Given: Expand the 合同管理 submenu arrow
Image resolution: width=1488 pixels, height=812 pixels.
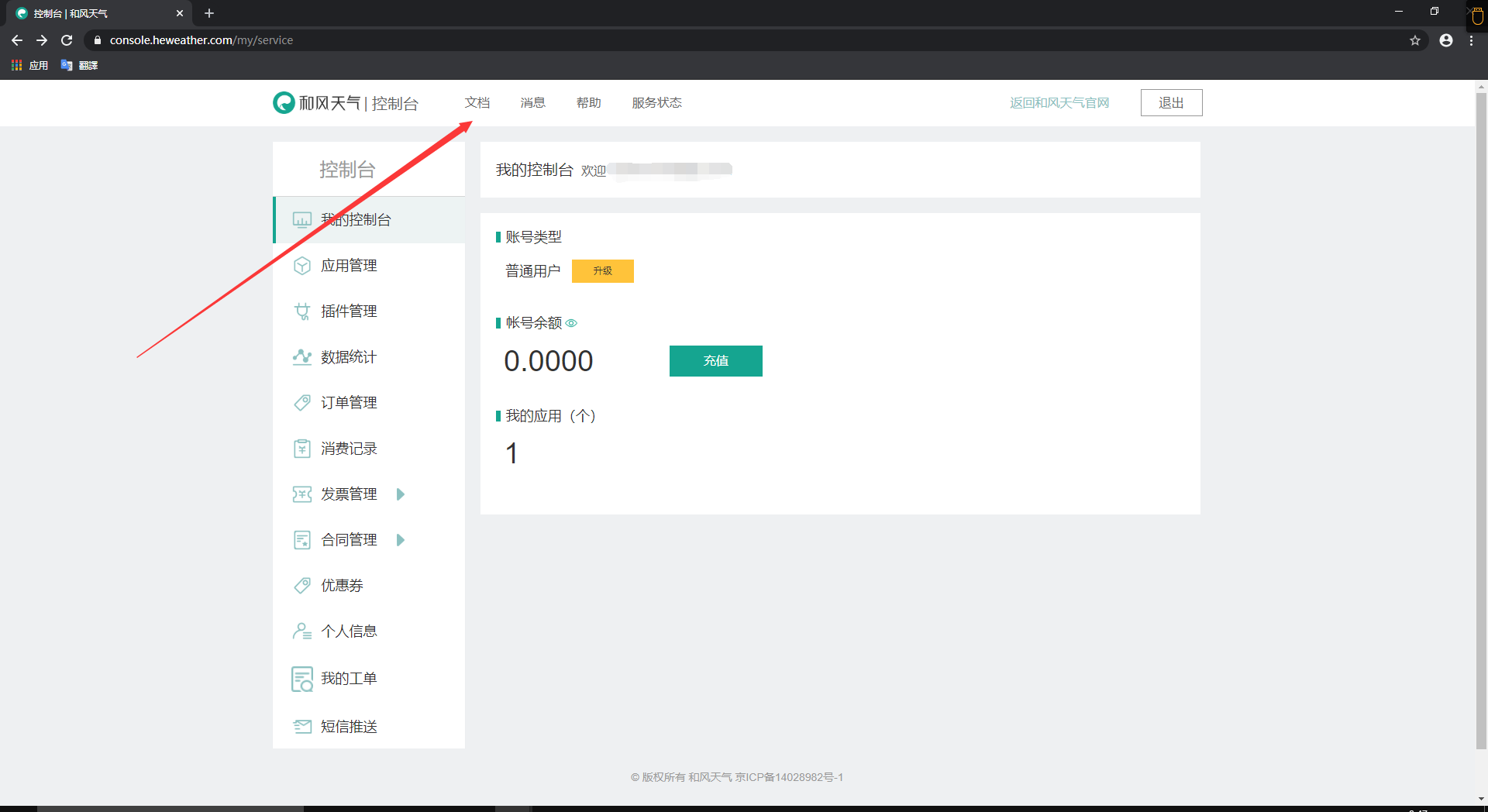Looking at the screenshot, I should click(x=401, y=540).
